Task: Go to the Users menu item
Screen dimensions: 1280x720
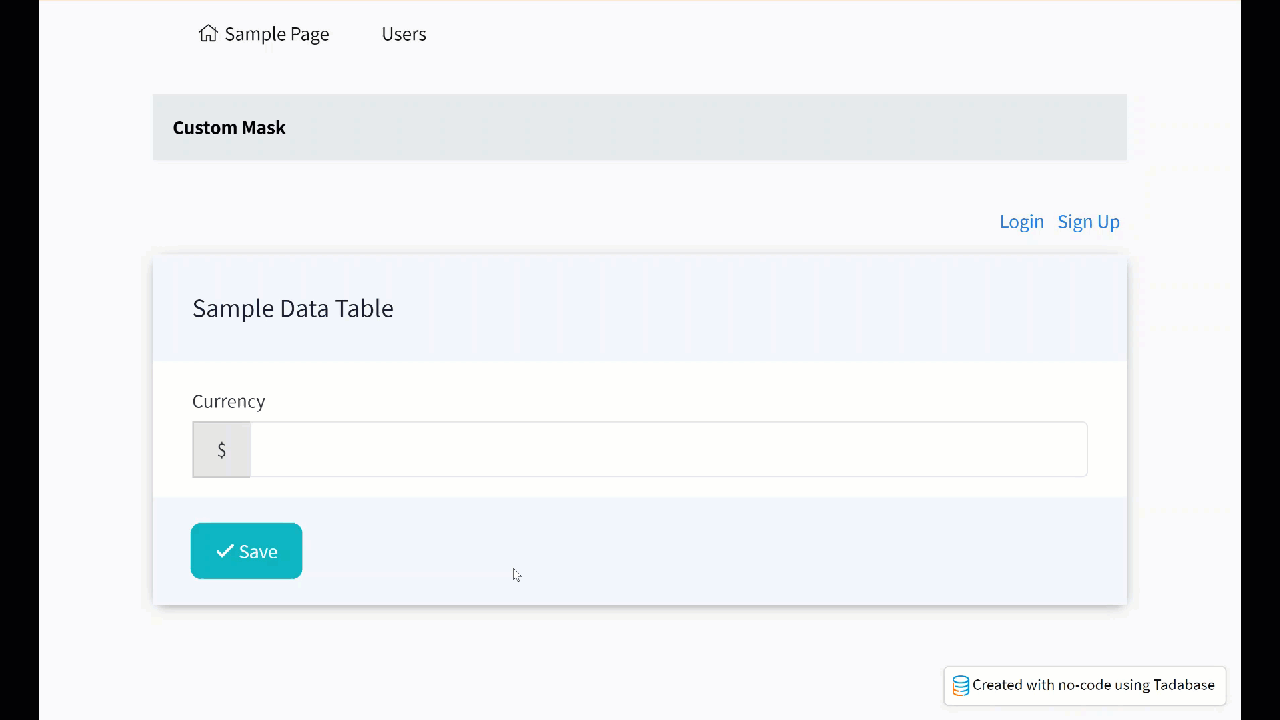Action: (x=404, y=34)
